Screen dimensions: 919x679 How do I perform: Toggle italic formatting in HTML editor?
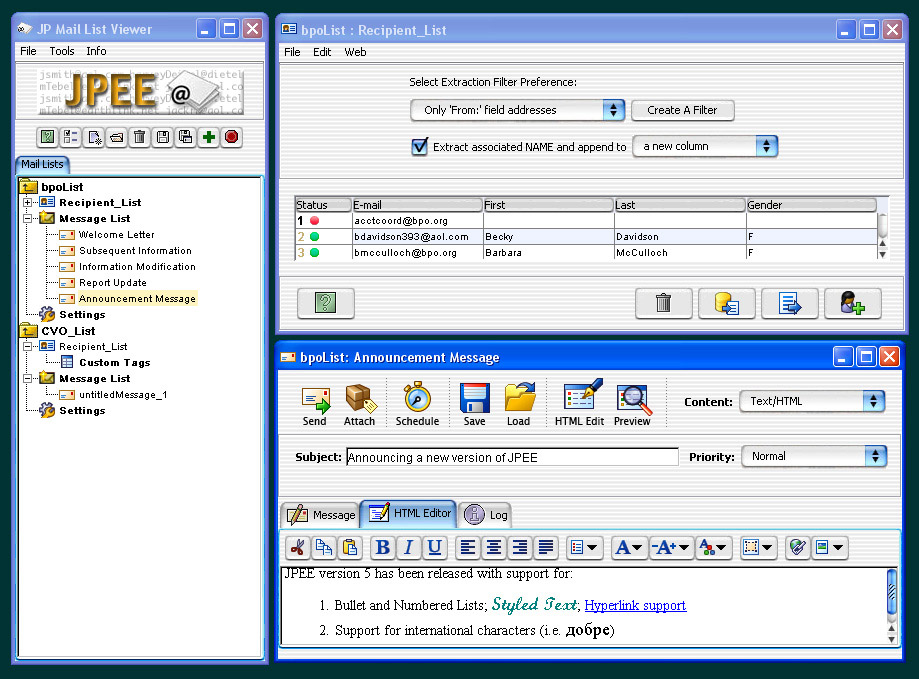click(x=409, y=548)
